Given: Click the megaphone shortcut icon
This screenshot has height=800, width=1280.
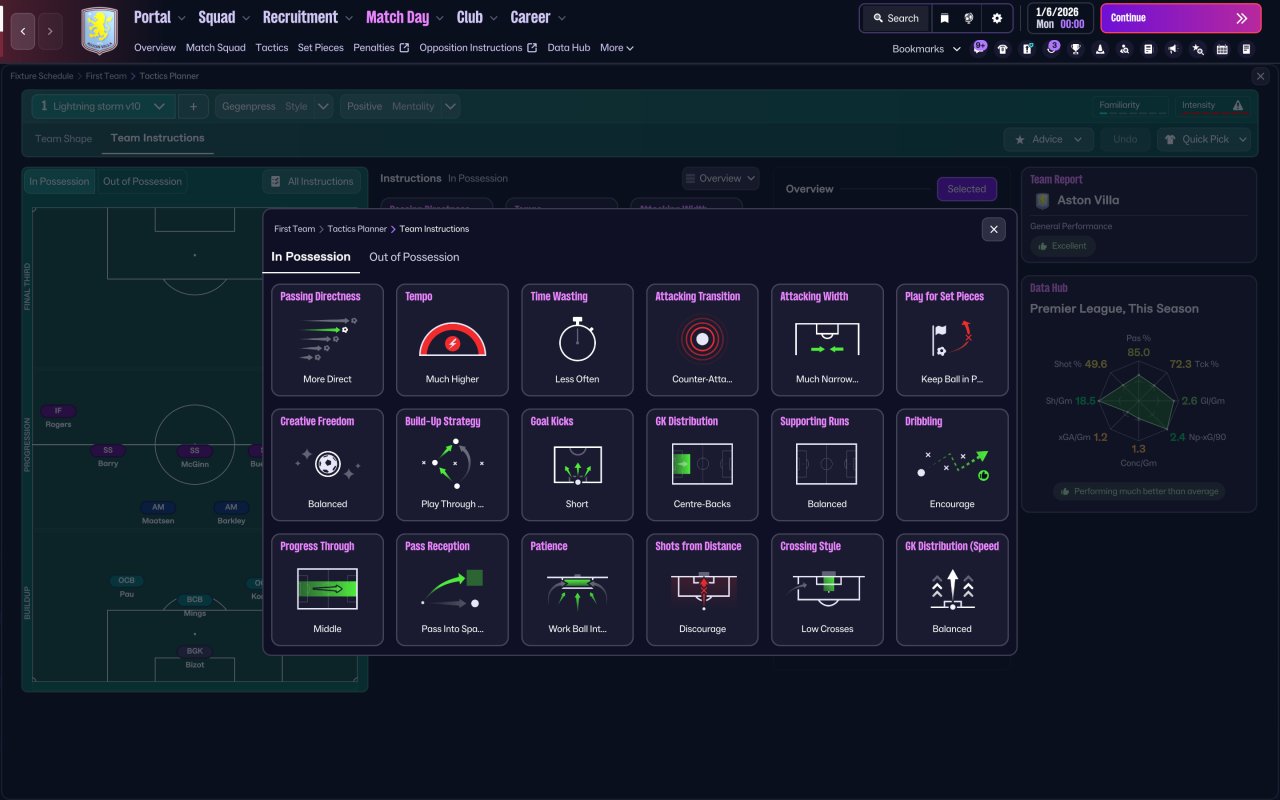Looking at the screenshot, I should click(1173, 49).
